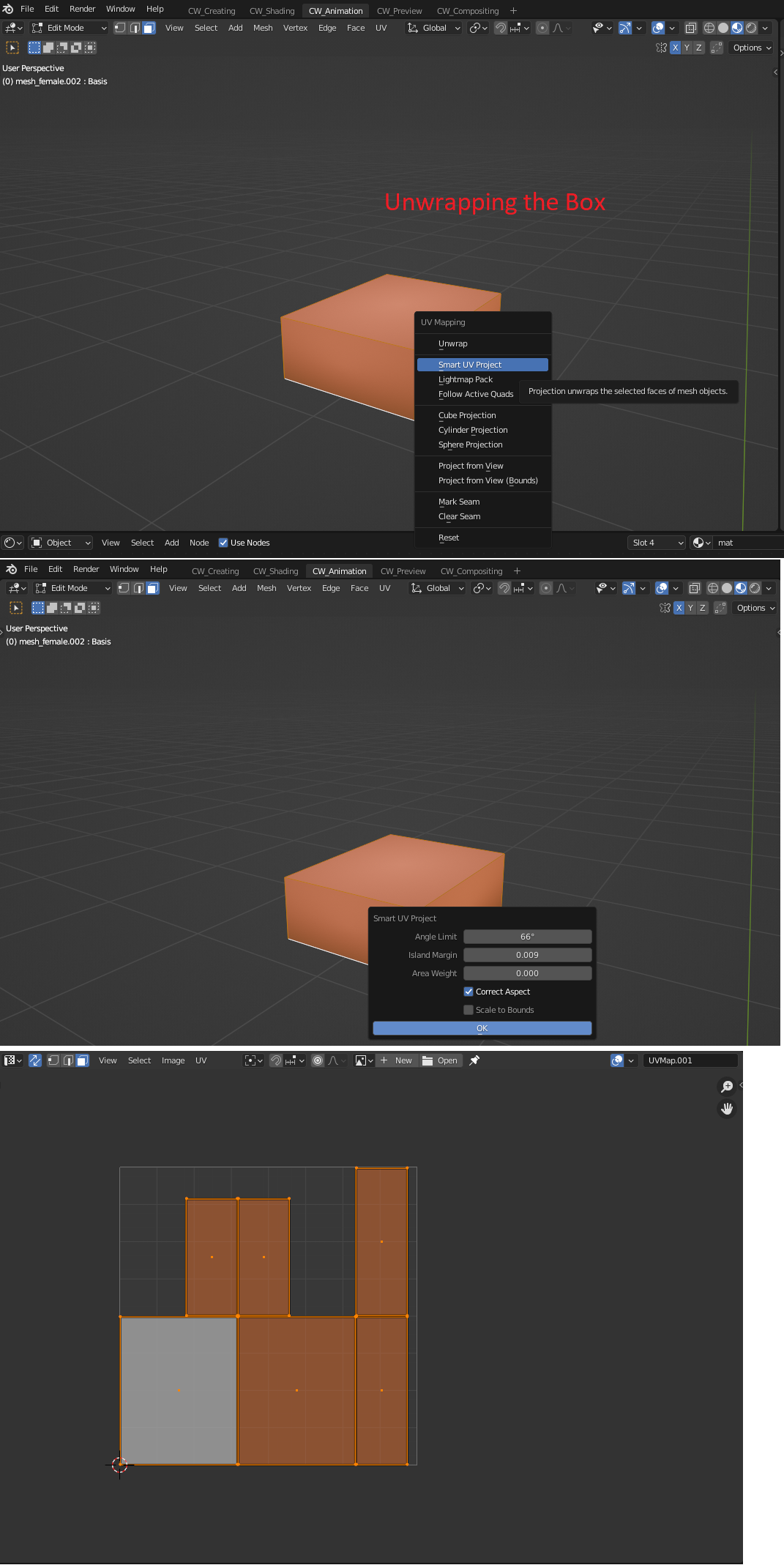The width and height of the screenshot is (784, 1565).
Task: Click the UVMap.001 name field
Action: (690, 1060)
